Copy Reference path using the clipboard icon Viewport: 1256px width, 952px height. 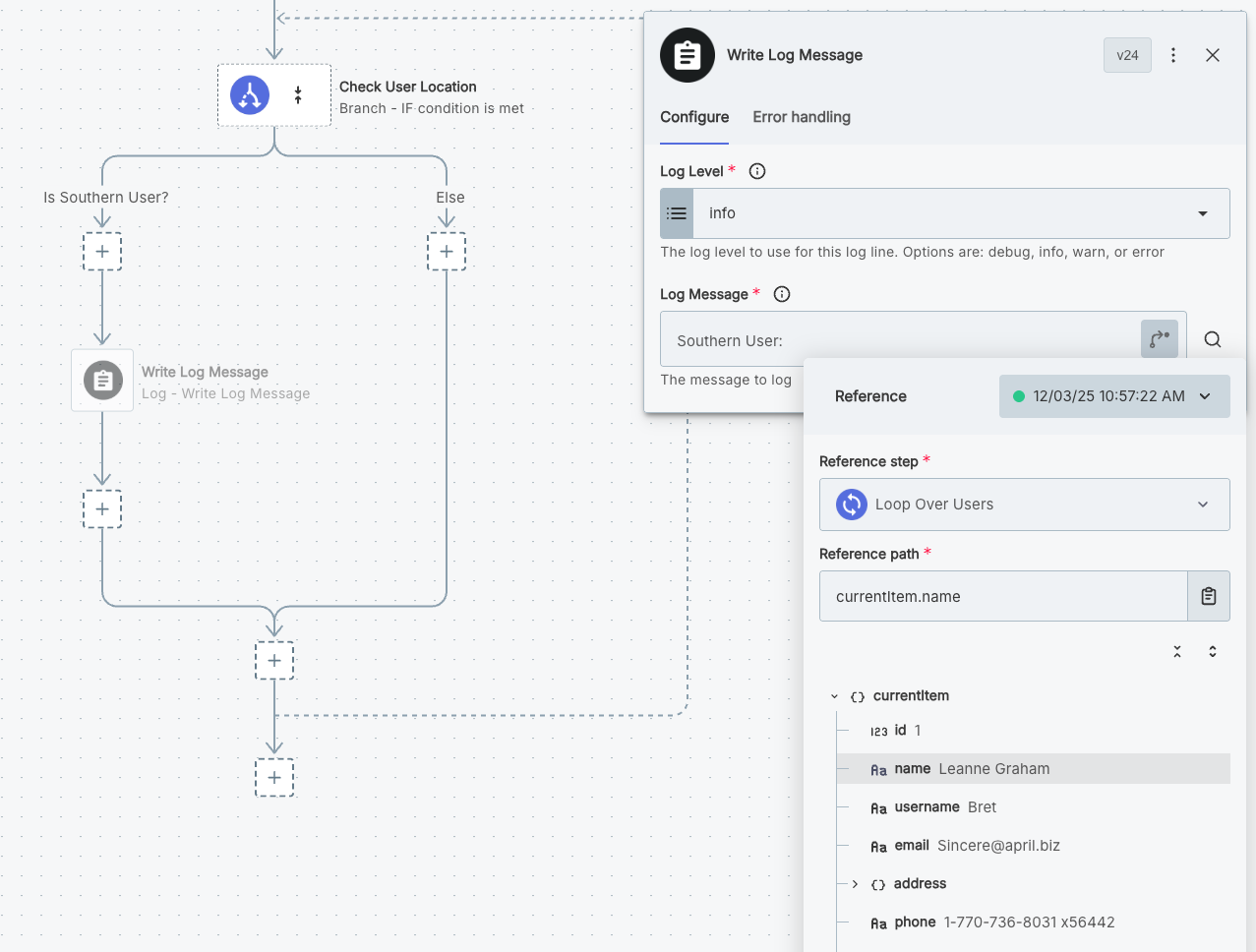[1209, 596]
